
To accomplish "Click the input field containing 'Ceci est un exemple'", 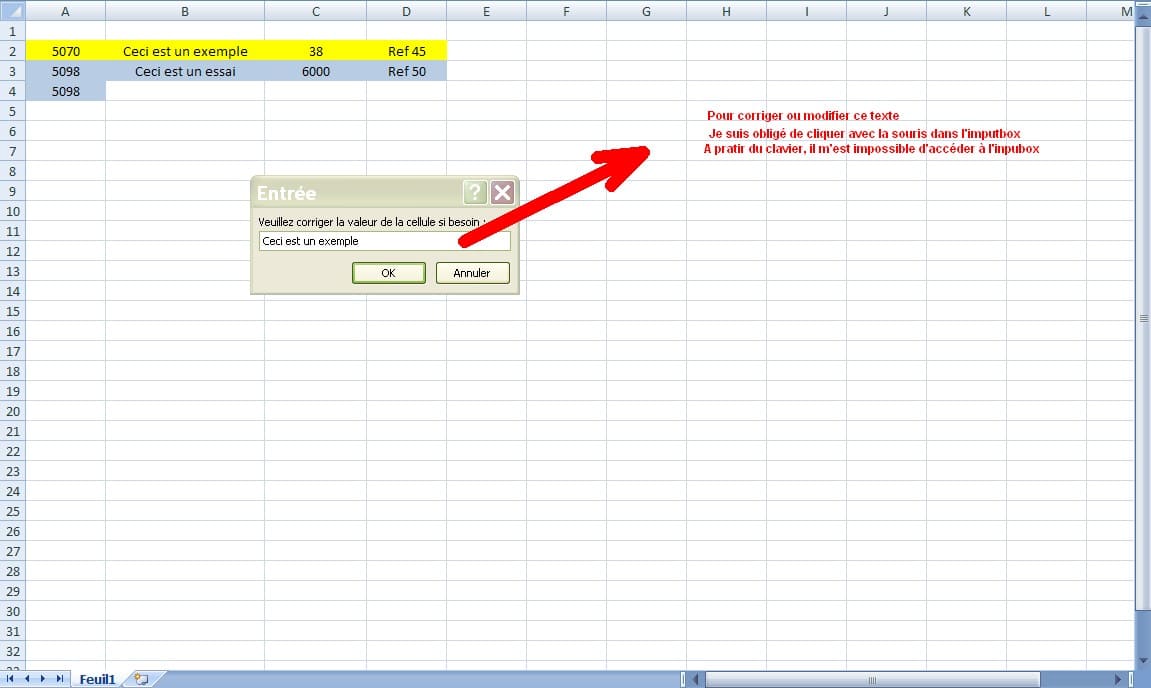I will tap(384, 241).
